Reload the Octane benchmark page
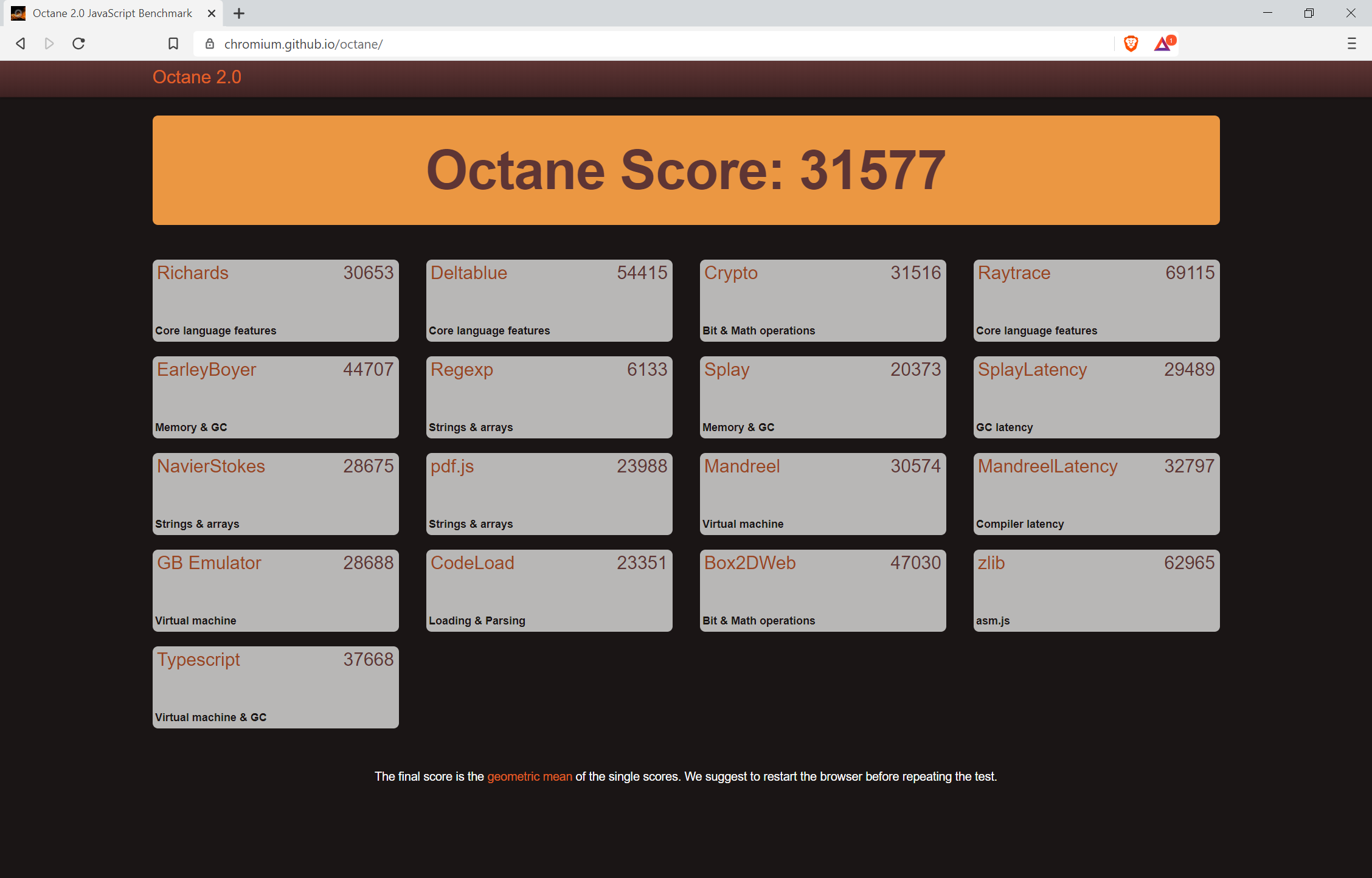 (78, 44)
